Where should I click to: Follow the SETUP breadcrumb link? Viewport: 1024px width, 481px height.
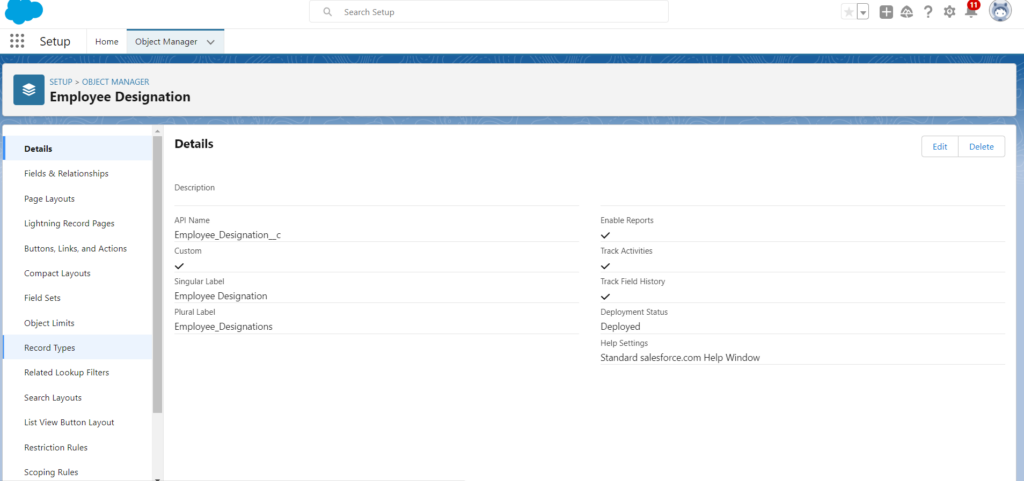(61, 82)
